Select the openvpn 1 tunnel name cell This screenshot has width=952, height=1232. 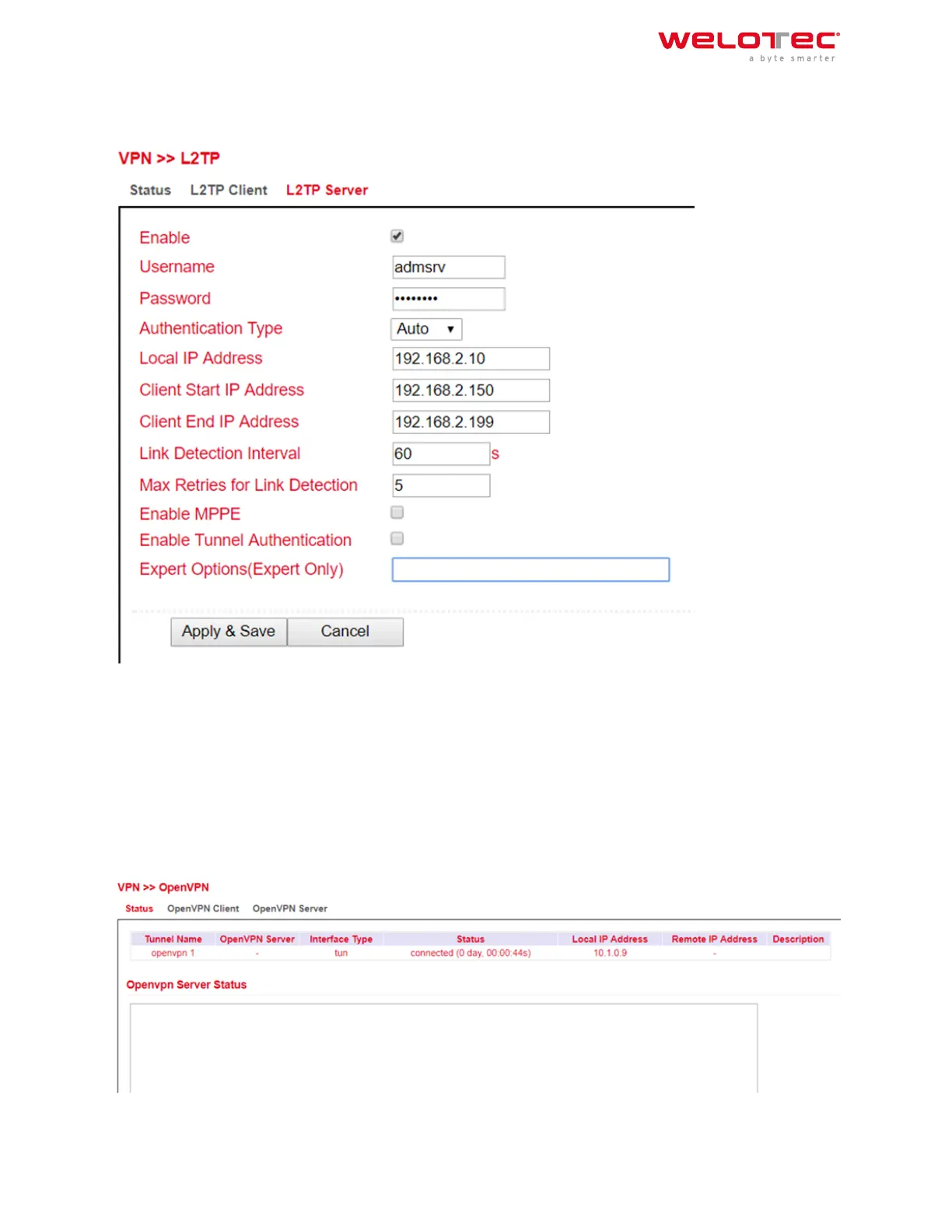[x=173, y=953]
